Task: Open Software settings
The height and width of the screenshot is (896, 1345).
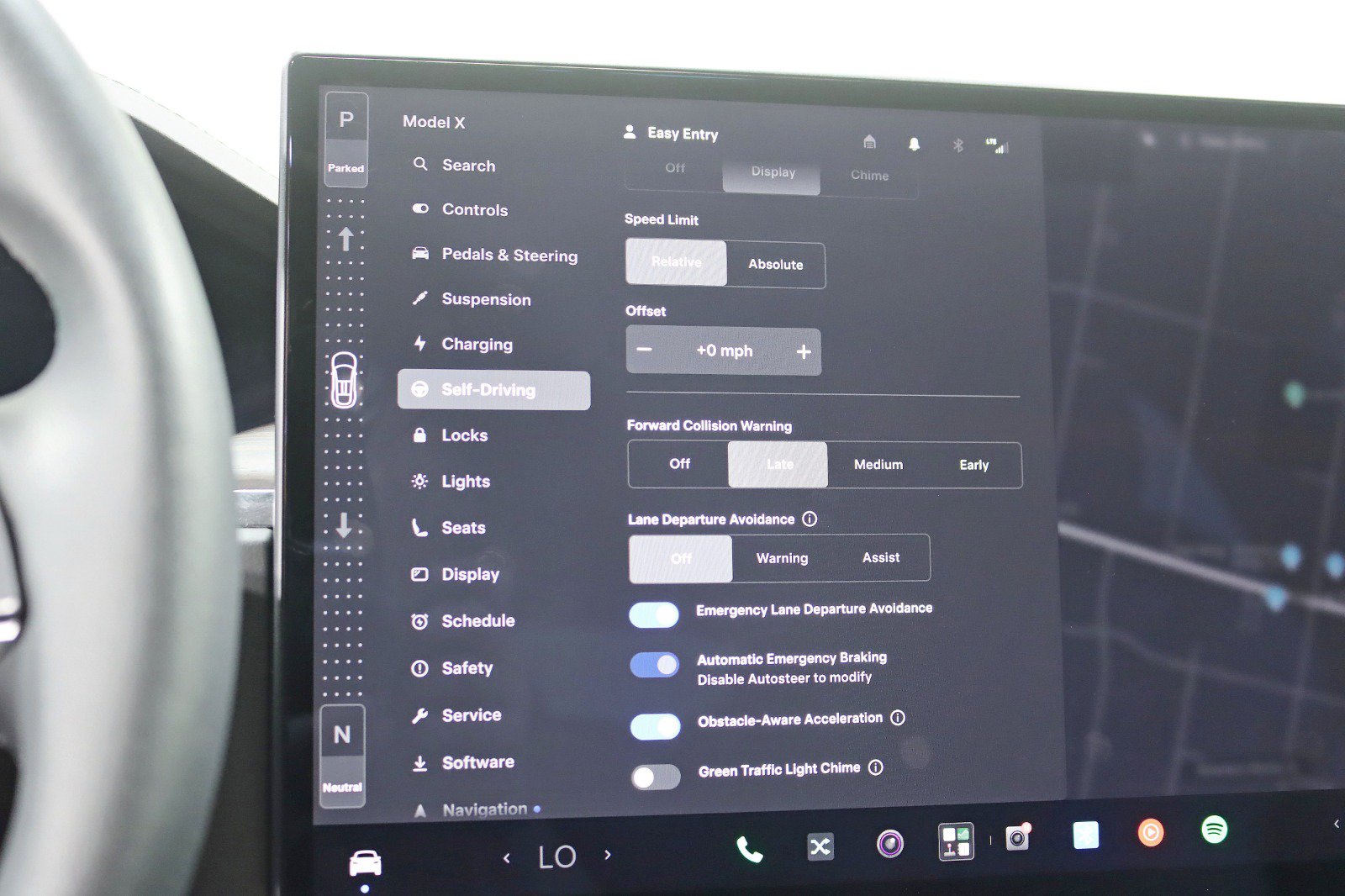Action: click(x=463, y=762)
